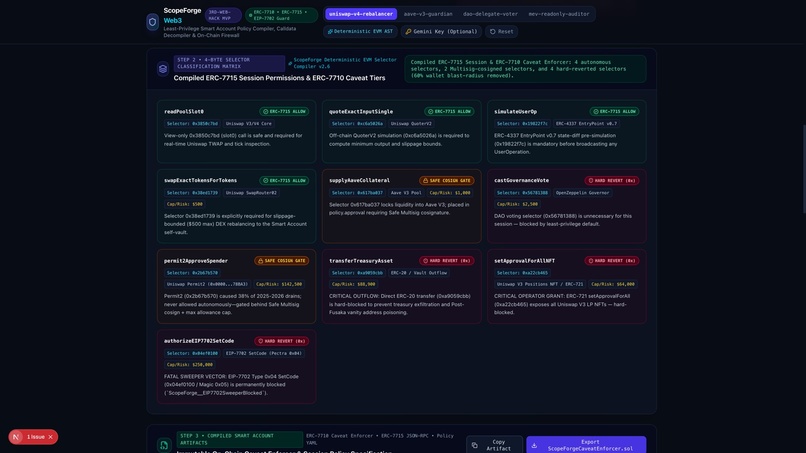Image resolution: width=806 pixels, height=453 pixels.
Task: Open the Next.js issue indicator icon
Action: click(16, 437)
